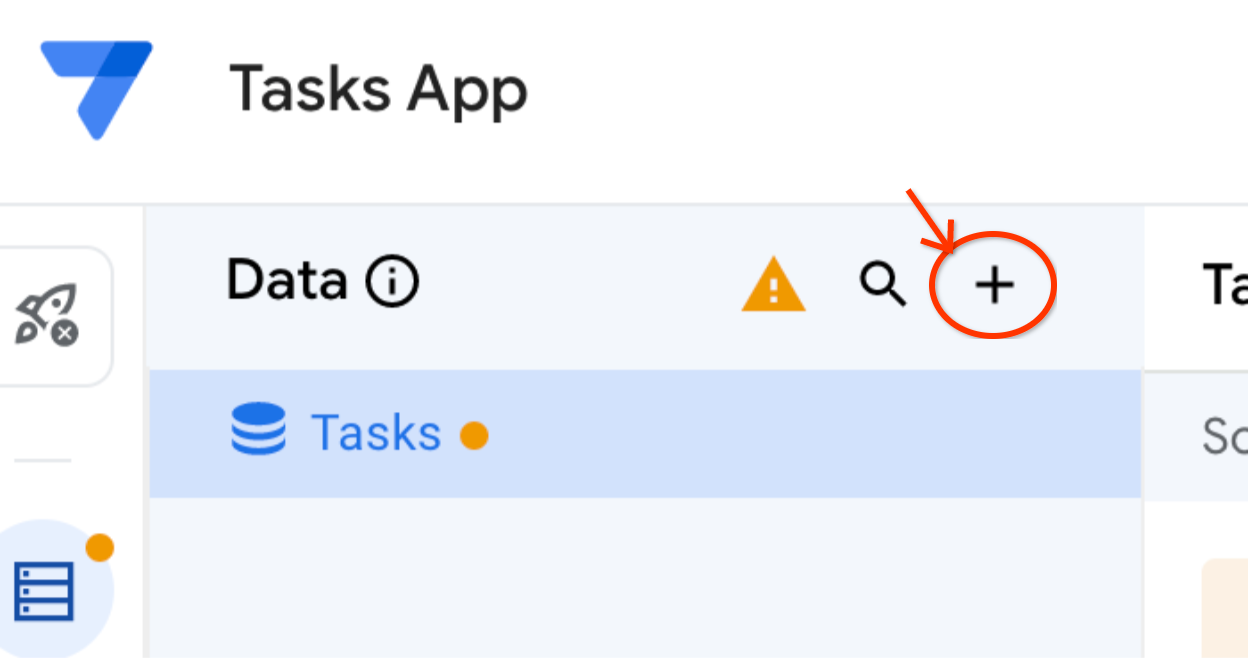Click the warning triangle in the Data panel

(772, 286)
